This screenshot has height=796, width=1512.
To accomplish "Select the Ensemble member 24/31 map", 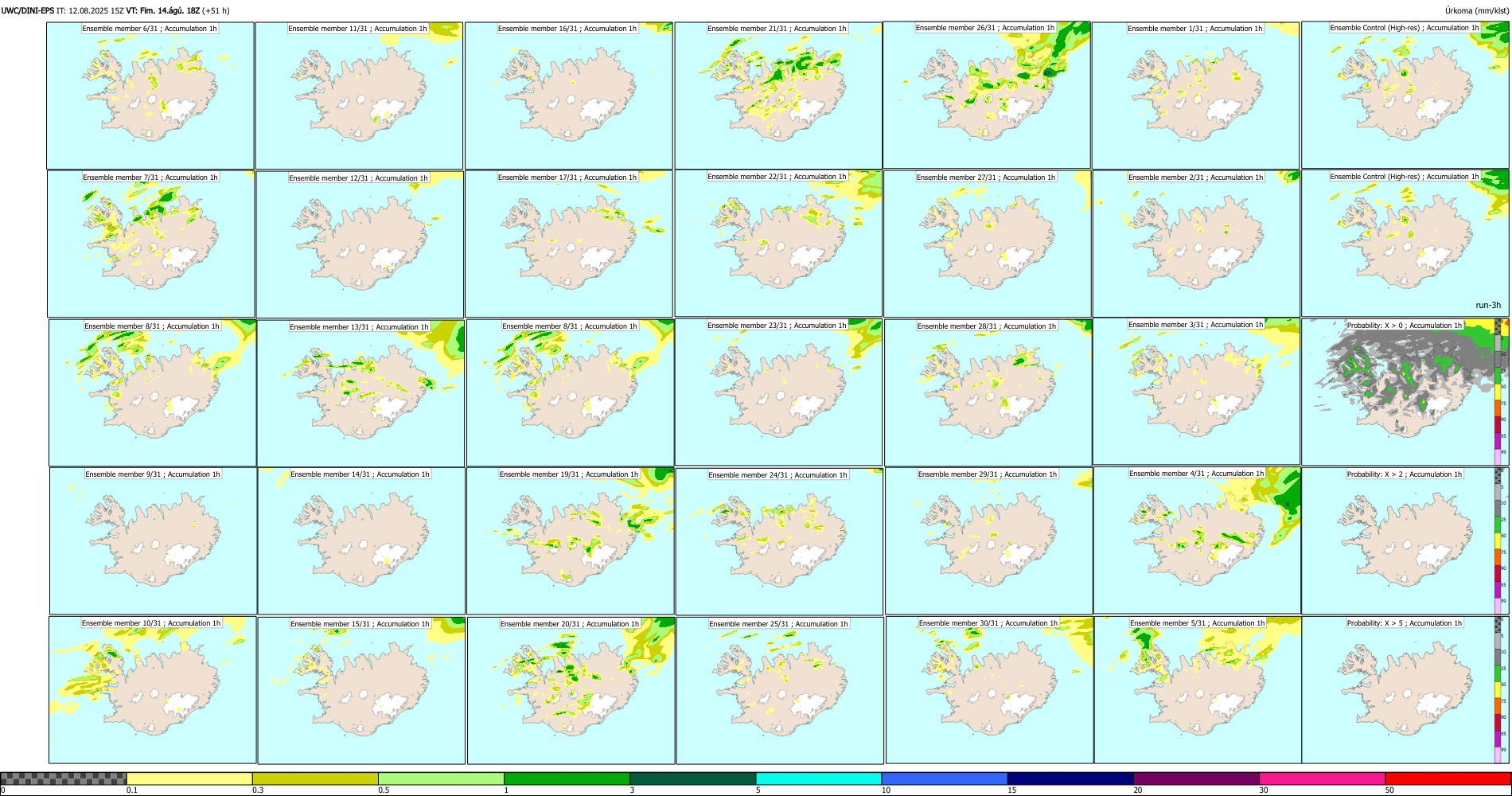I will [779, 541].
